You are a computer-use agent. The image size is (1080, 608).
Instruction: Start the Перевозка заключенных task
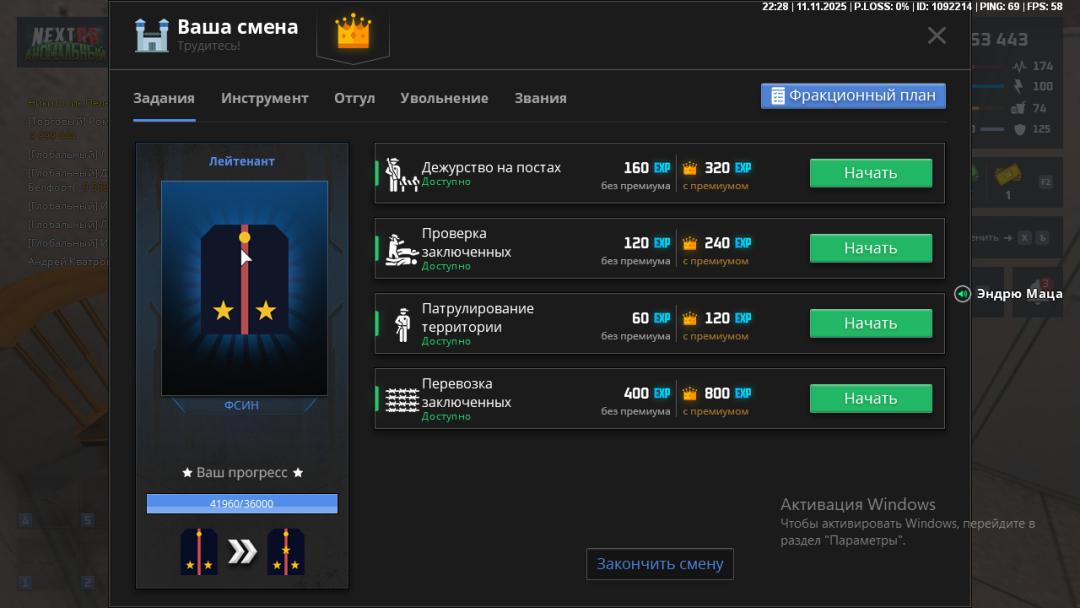pyautogui.click(x=870, y=398)
